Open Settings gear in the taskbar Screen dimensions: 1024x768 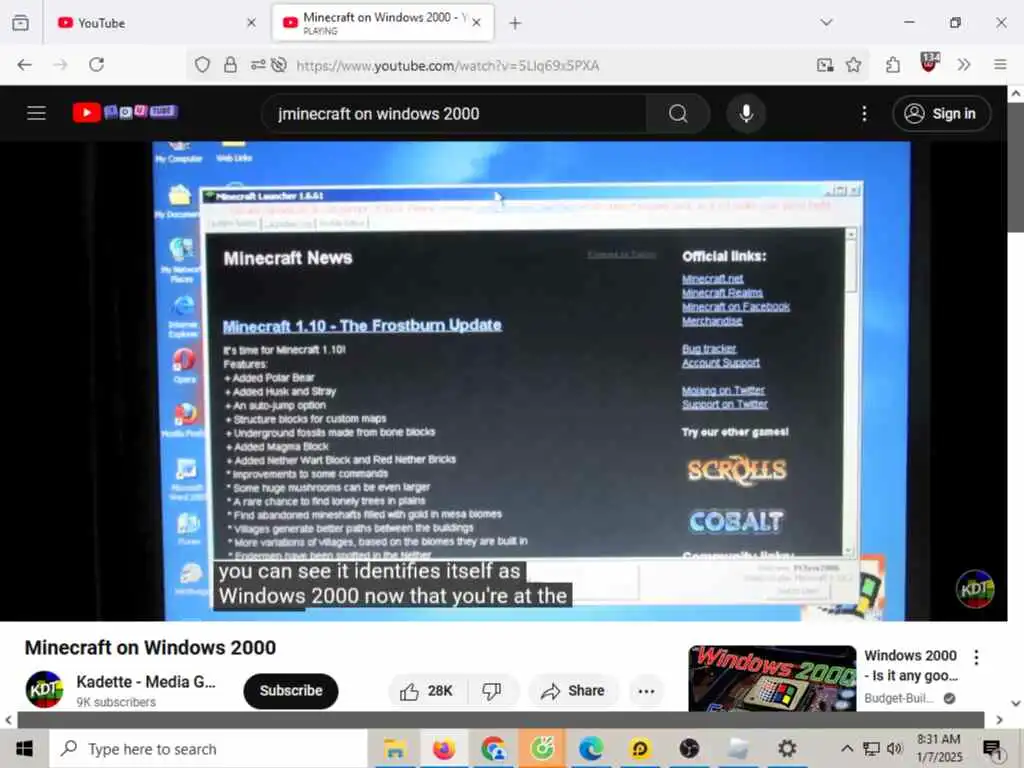(x=787, y=748)
